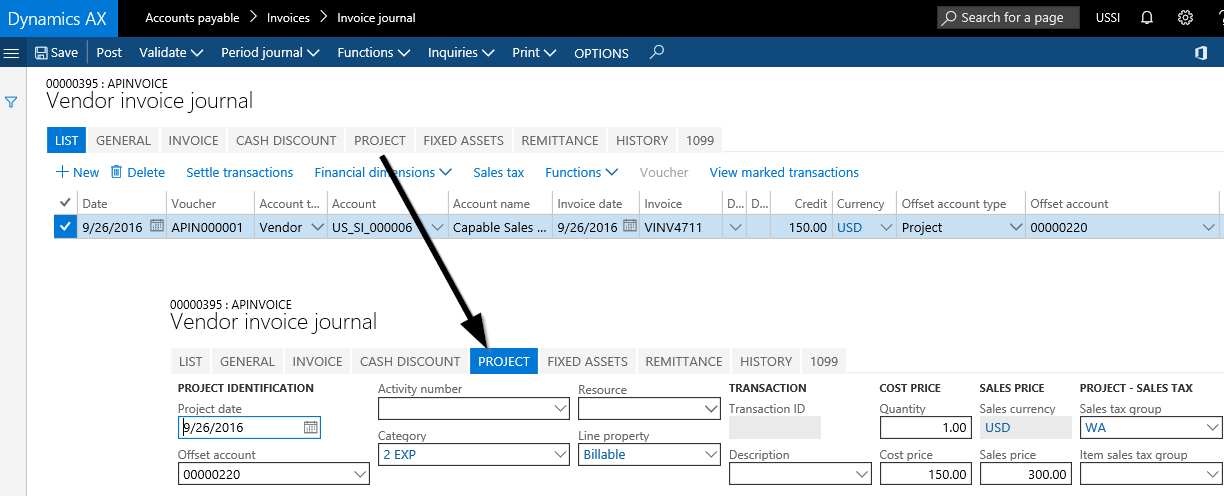Click the Post button
This screenshot has width=1224, height=496.
point(109,53)
